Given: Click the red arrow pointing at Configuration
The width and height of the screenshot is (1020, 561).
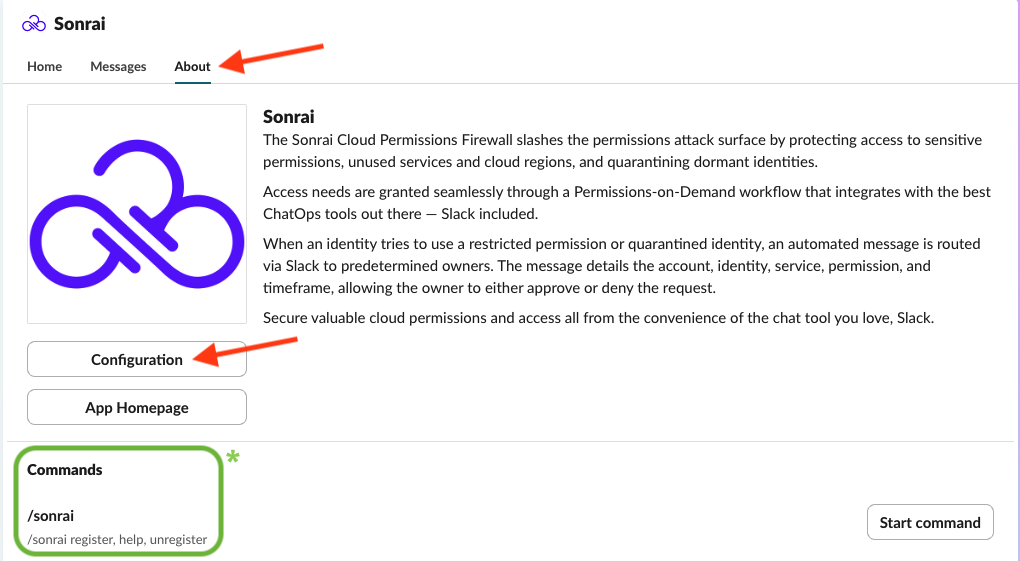Looking at the screenshot, I should pos(245,351).
